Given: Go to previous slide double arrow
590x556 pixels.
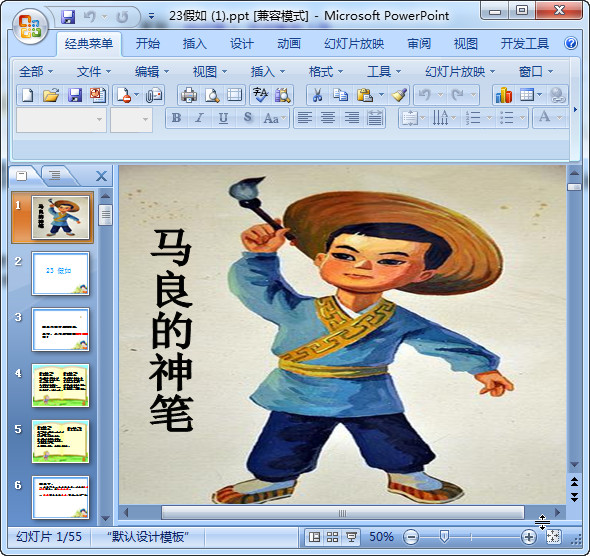Looking at the screenshot, I should point(575,482).
